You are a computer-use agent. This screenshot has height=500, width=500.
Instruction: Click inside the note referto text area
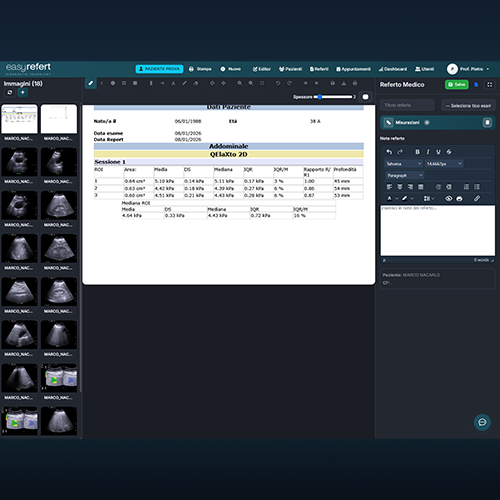437,231
